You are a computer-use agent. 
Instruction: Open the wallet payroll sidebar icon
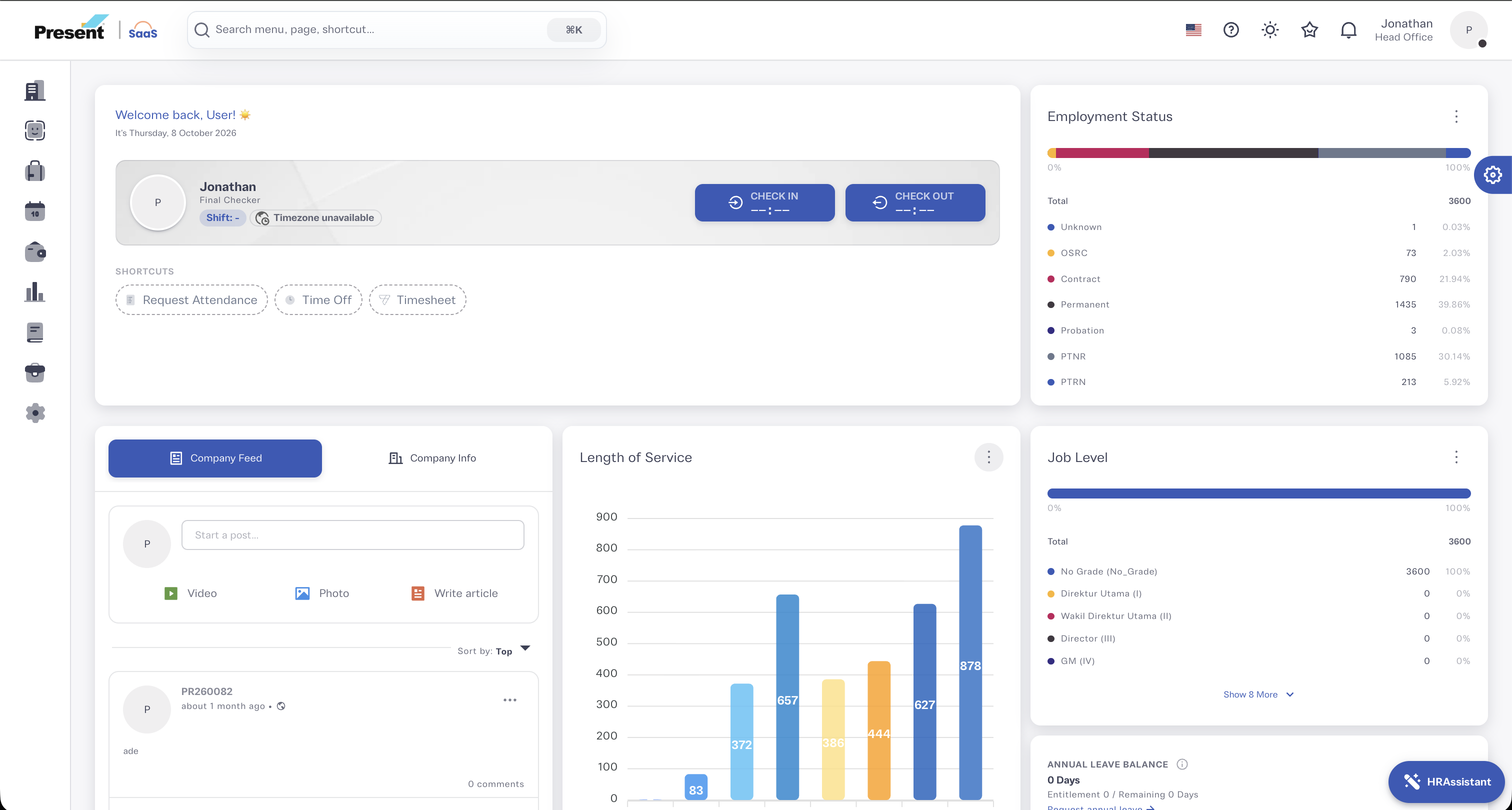point(34,252)
